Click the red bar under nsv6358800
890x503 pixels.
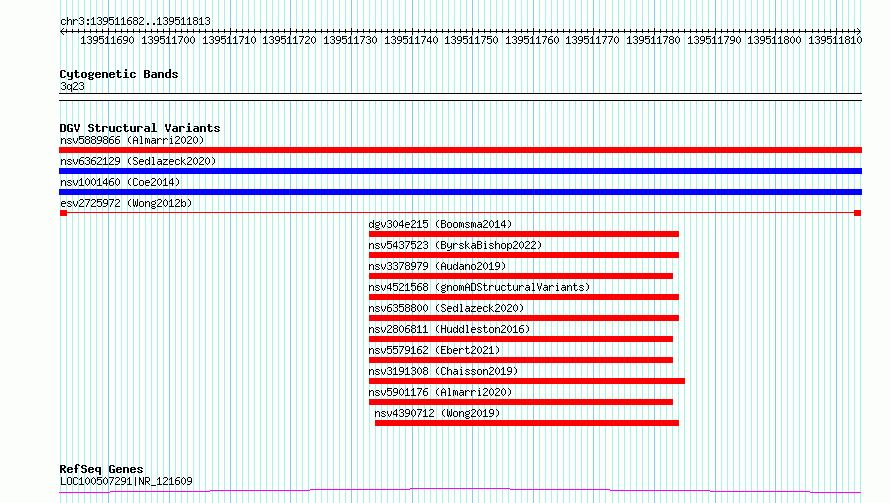click(523, 318)
